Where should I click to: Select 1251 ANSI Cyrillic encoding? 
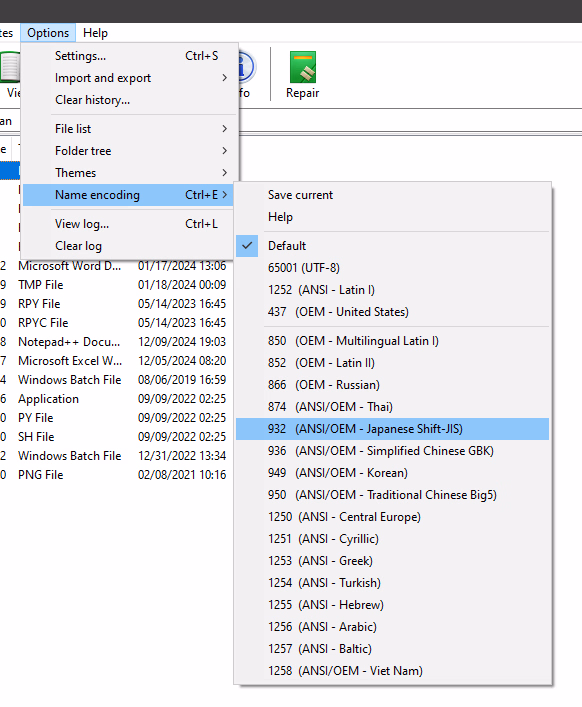392,539
